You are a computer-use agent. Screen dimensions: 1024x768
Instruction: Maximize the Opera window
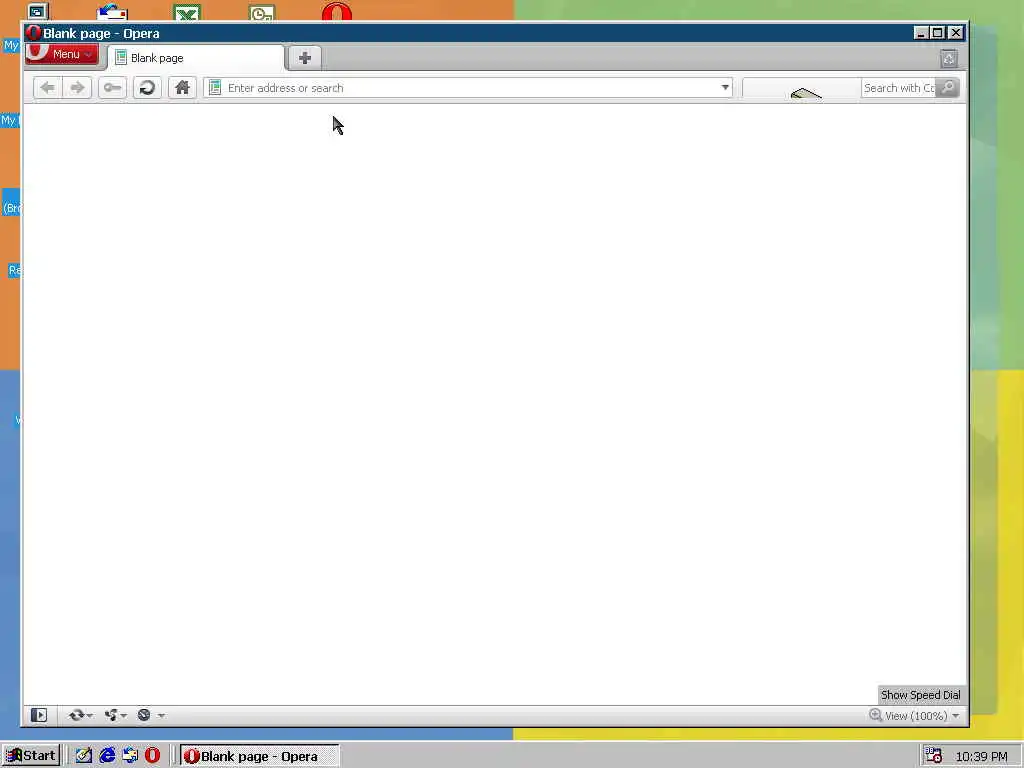pos(937,33)
